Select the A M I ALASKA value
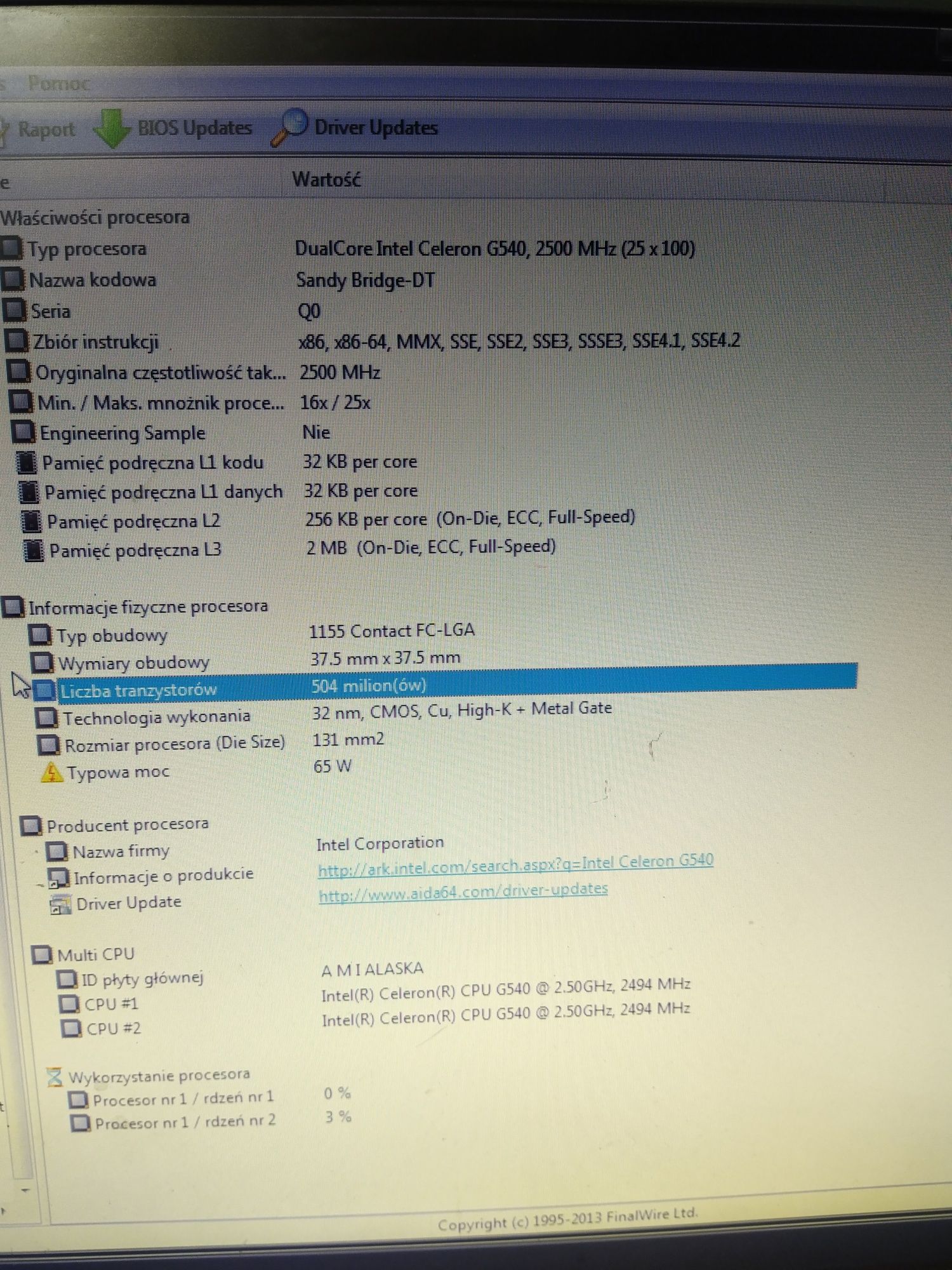The width and height of the screenshot is (952, 1270). click(x=373, y=970)
